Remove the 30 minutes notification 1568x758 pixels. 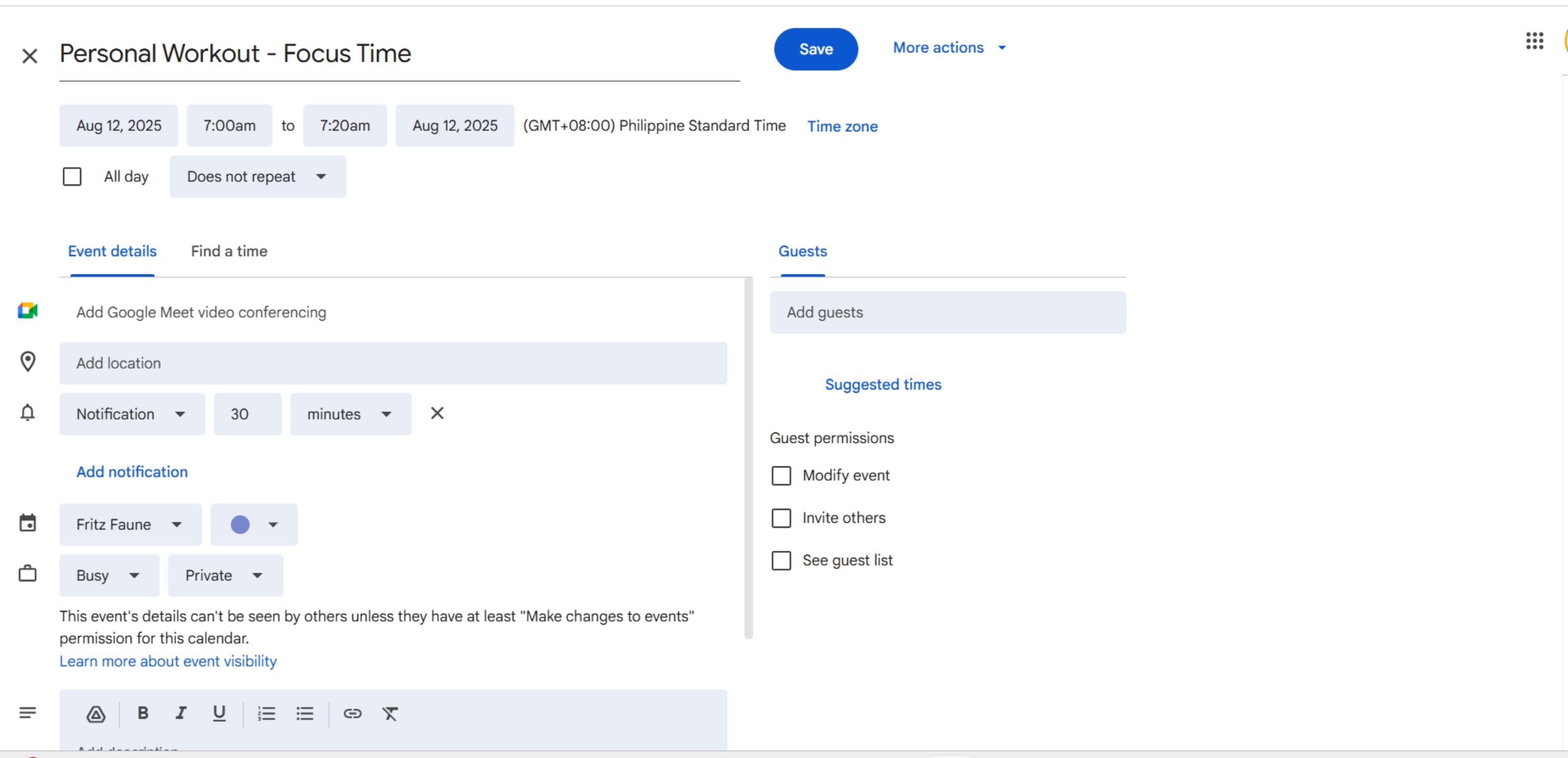click(437, 413)
